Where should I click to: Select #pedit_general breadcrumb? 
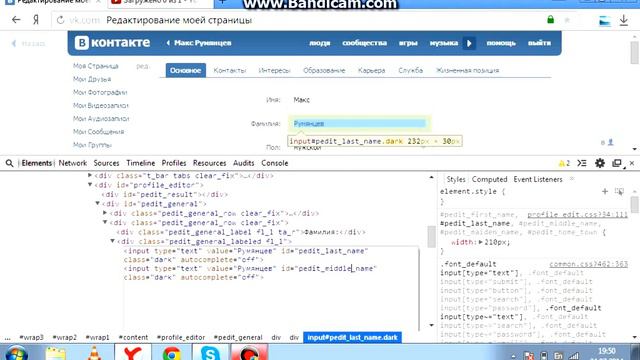pos(238,338)
